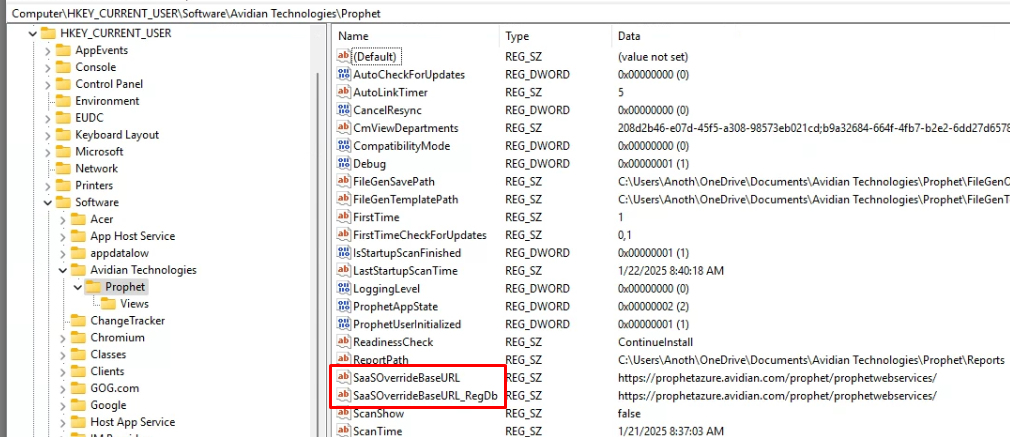Select the FirstTime value

click(376, 217)
